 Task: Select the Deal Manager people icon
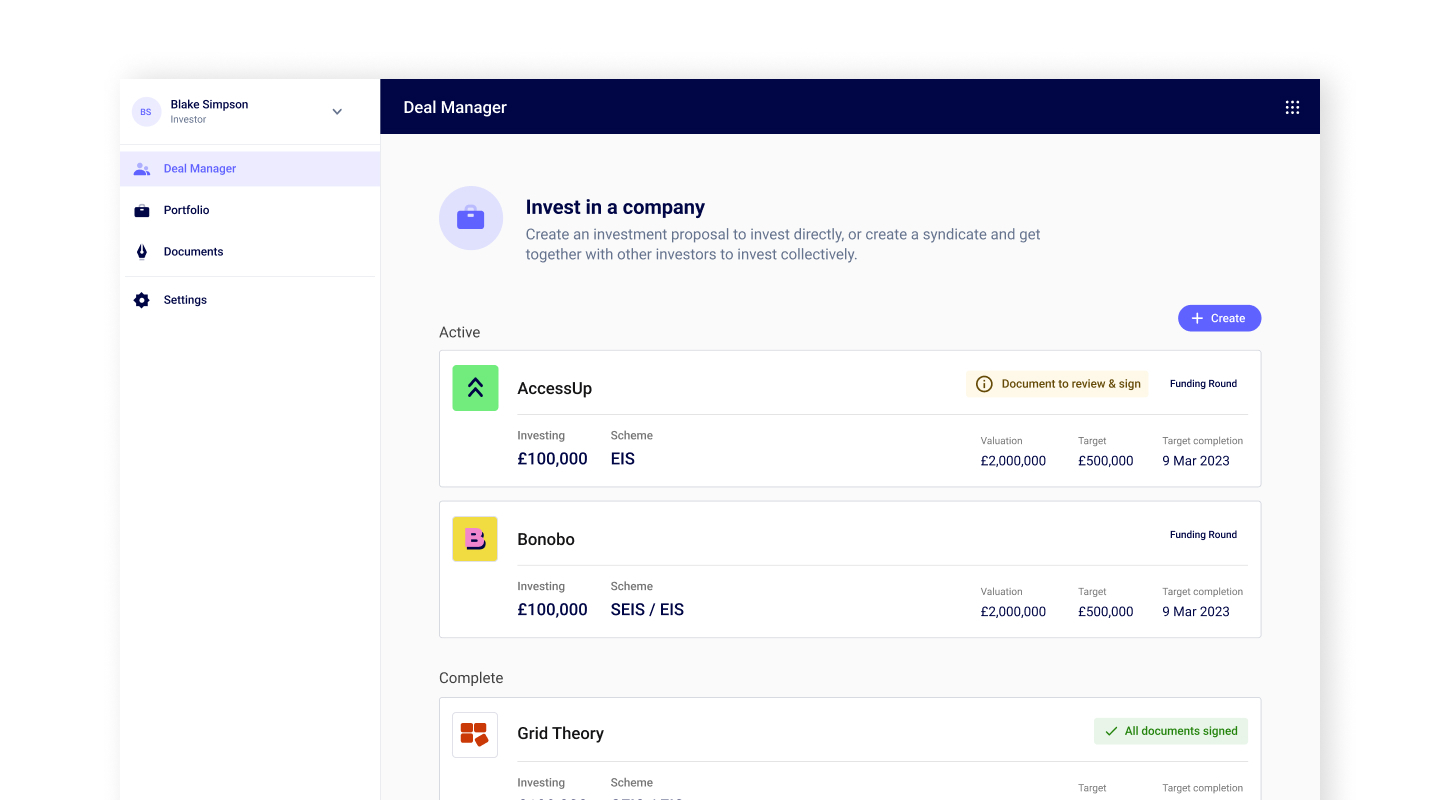[x=141, y=168]
